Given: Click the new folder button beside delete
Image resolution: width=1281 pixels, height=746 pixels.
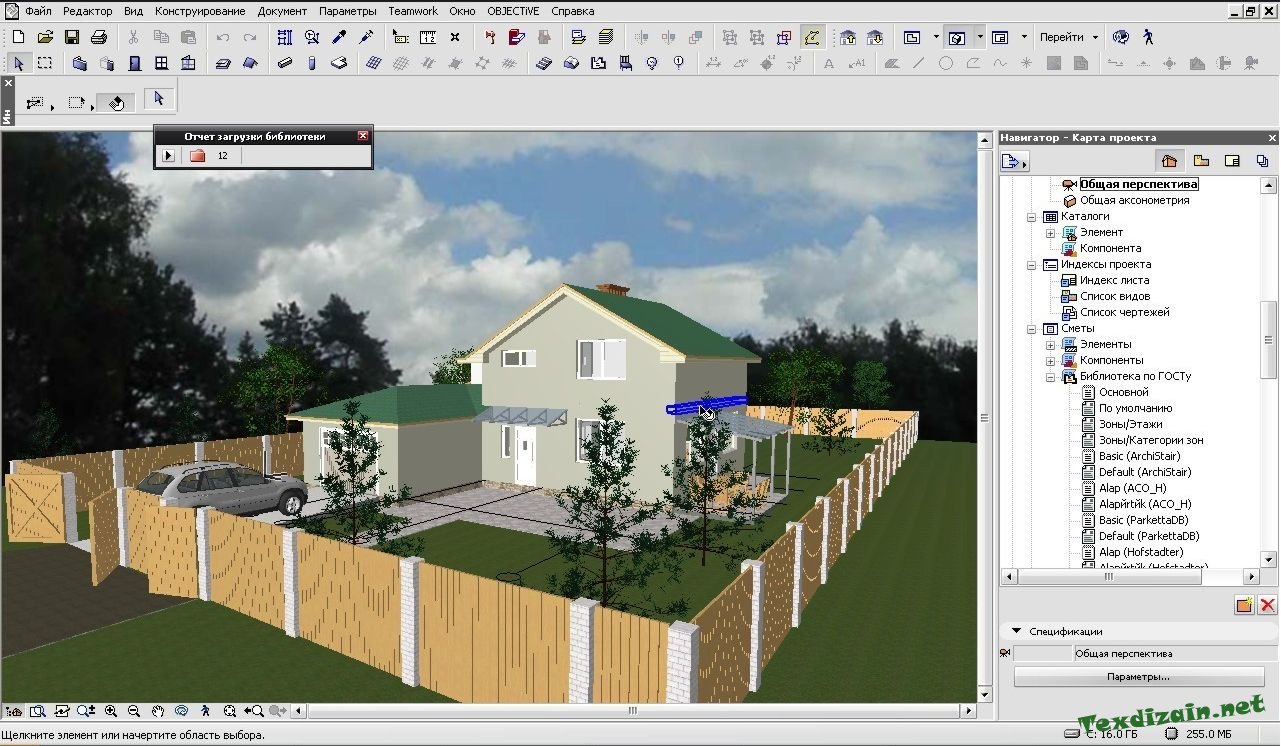Looking at the screenshot, I should coord(1244,604).
